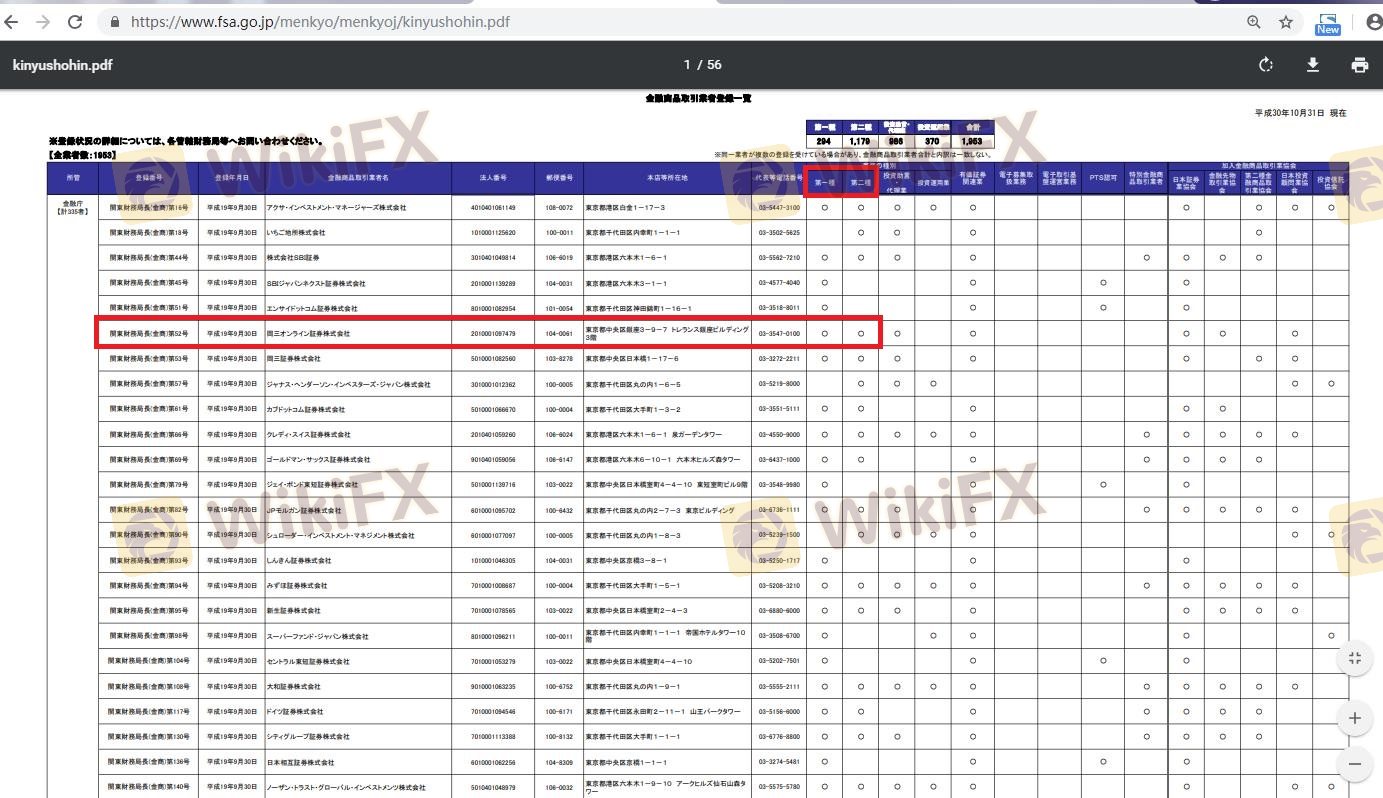Rotate the PDF document
Image resolution: width=1383 pixels, height=798 pixels.
pyautogui.click(x=1266, y=65)
